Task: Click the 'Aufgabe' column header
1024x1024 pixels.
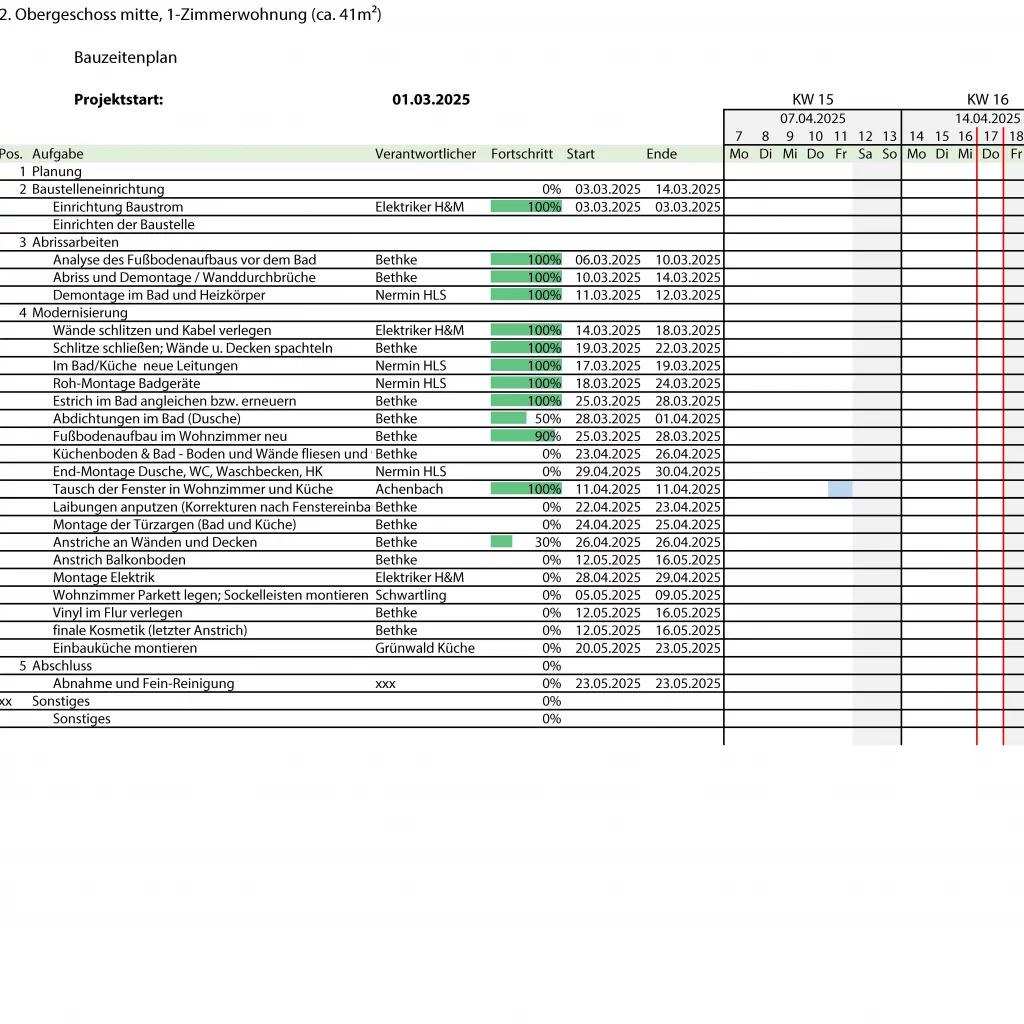Action: tap(58, 154)
